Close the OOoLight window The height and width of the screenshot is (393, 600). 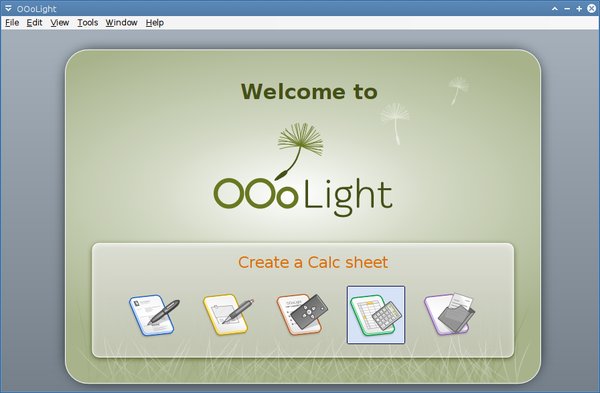coord(592,8)
